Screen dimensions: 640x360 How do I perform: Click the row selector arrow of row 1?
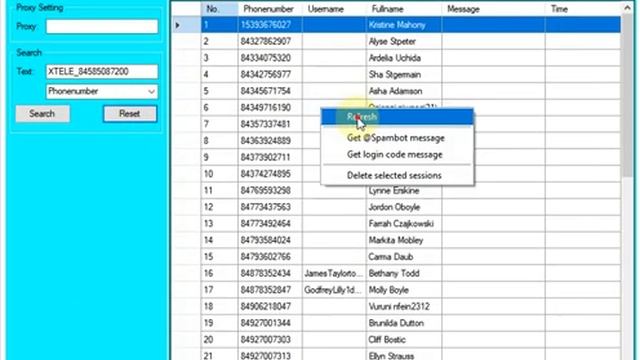coord(178,25)
